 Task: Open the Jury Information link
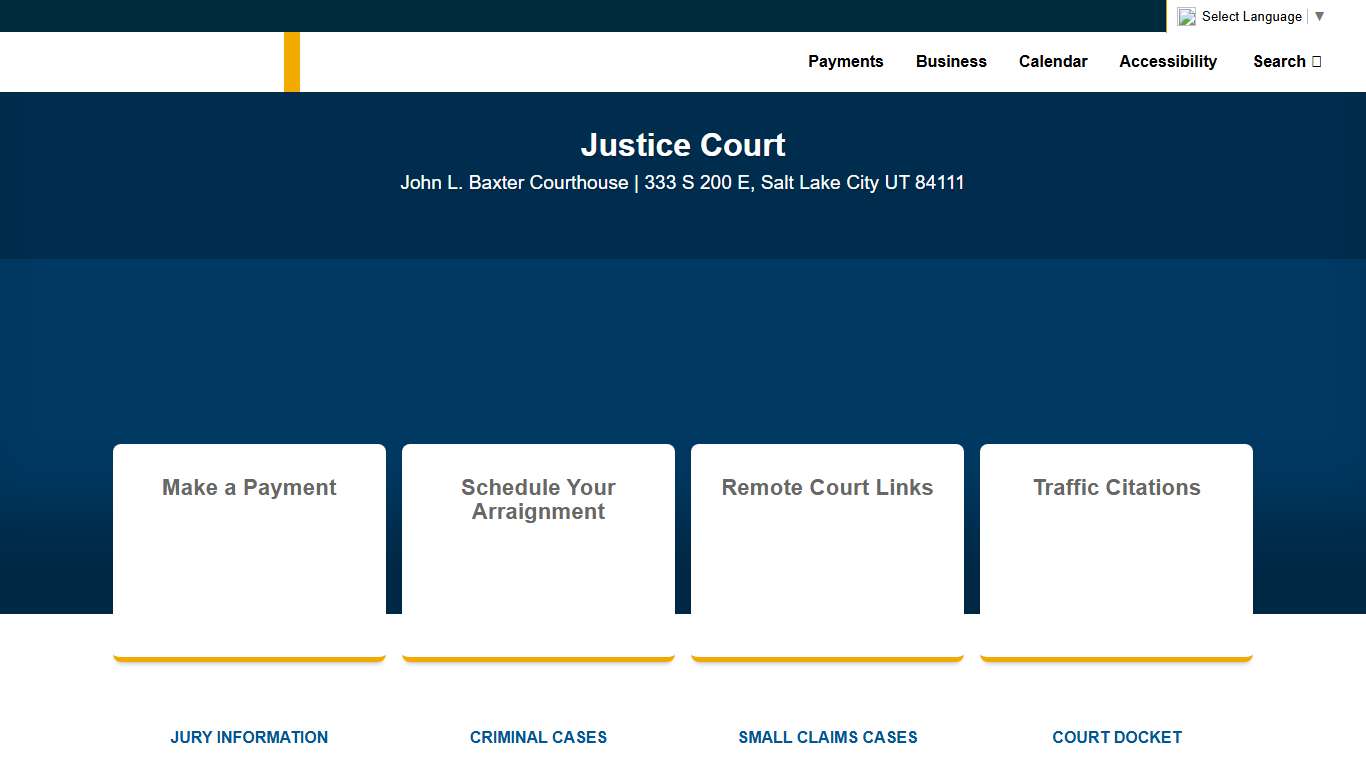pos(249,737)
